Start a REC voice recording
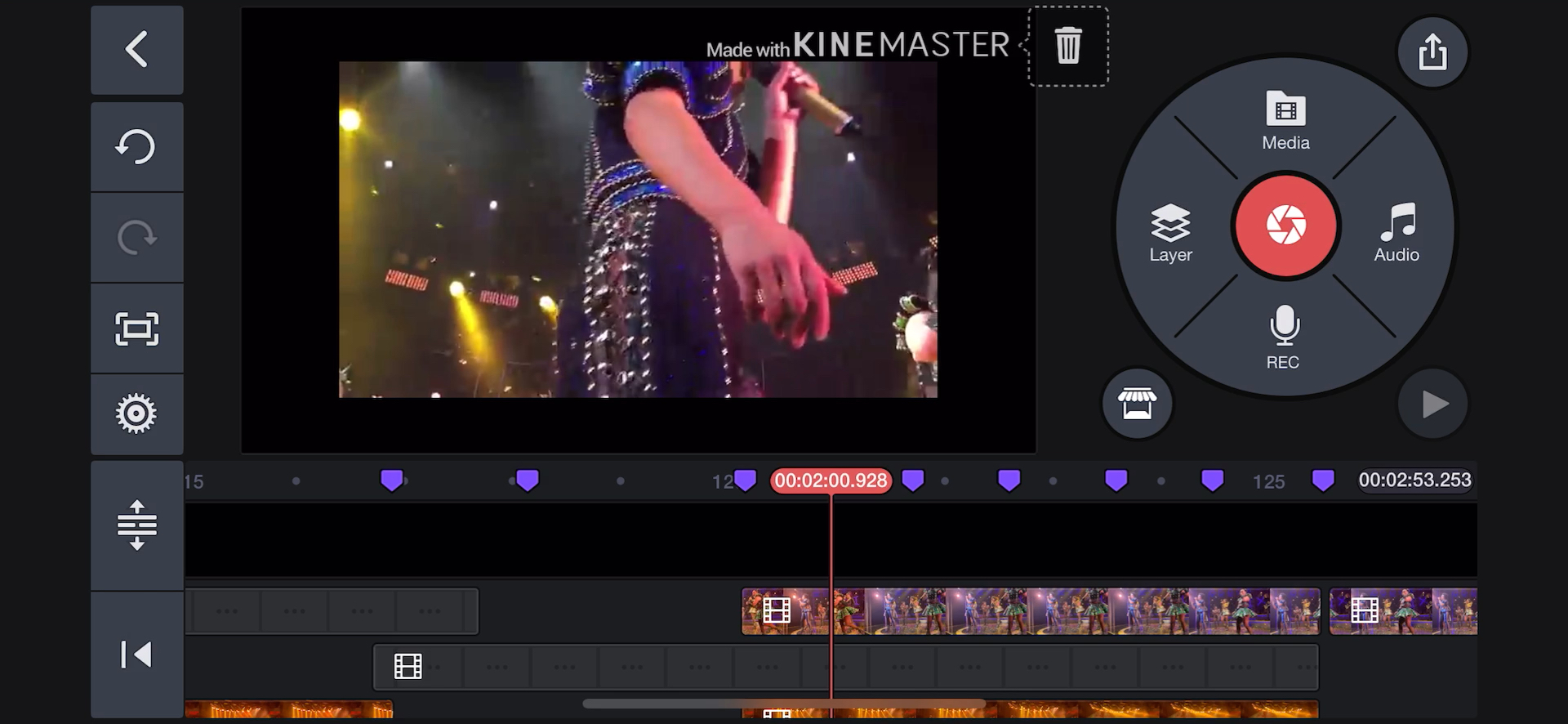This screenshot has height=724, width=1568. pyautogui.click(x=1284, y=337)
